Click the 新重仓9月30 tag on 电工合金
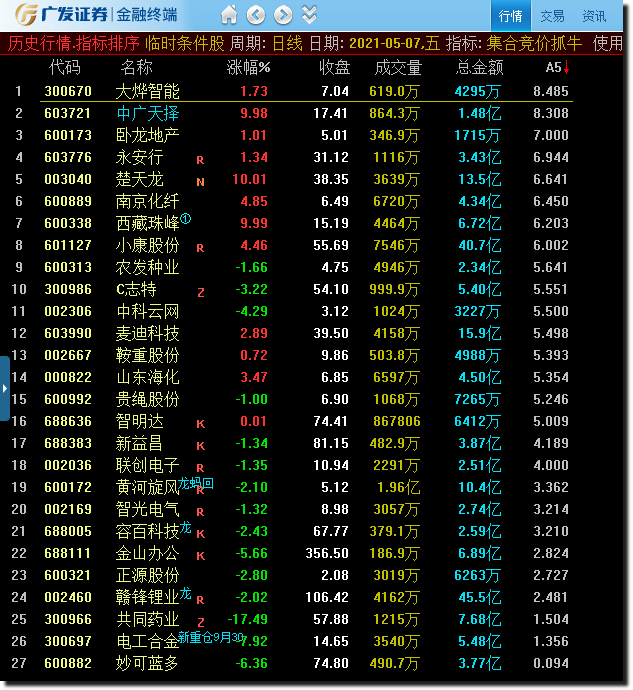The image size is (633, 690). coord(211,637)
